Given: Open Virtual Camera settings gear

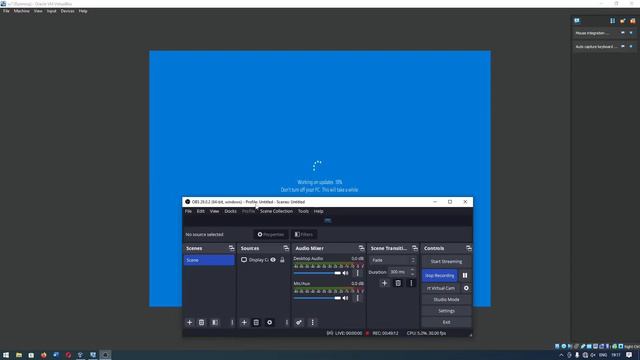Looking at the screenshot, I should click(x=466, y=288).
